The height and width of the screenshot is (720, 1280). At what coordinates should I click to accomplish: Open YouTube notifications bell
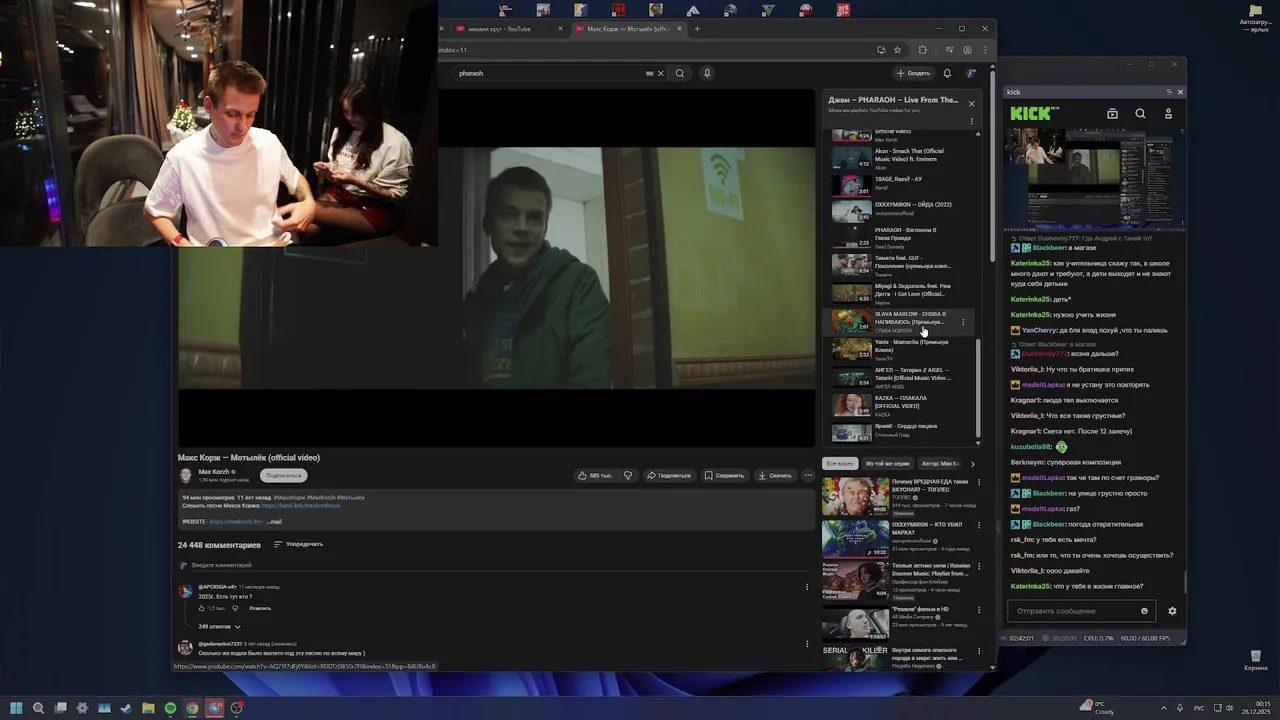tap(947, 73)
